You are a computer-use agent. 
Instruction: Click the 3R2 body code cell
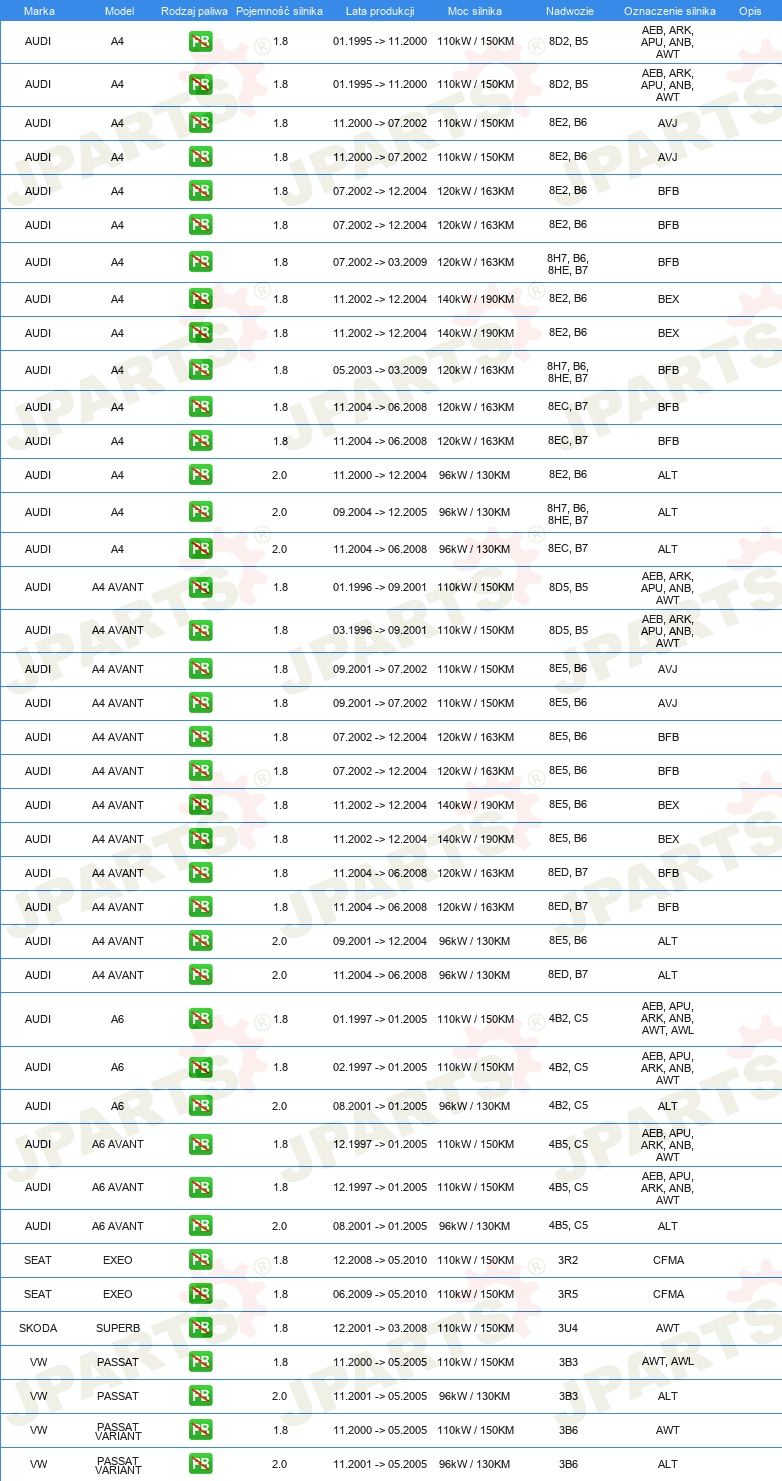pyautogui.click(x=568, y=1260)
